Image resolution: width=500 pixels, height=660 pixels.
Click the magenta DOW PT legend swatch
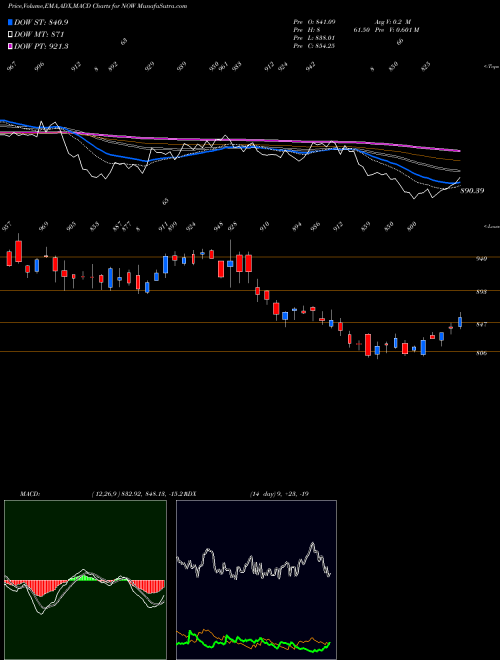[x=10, y=46]
